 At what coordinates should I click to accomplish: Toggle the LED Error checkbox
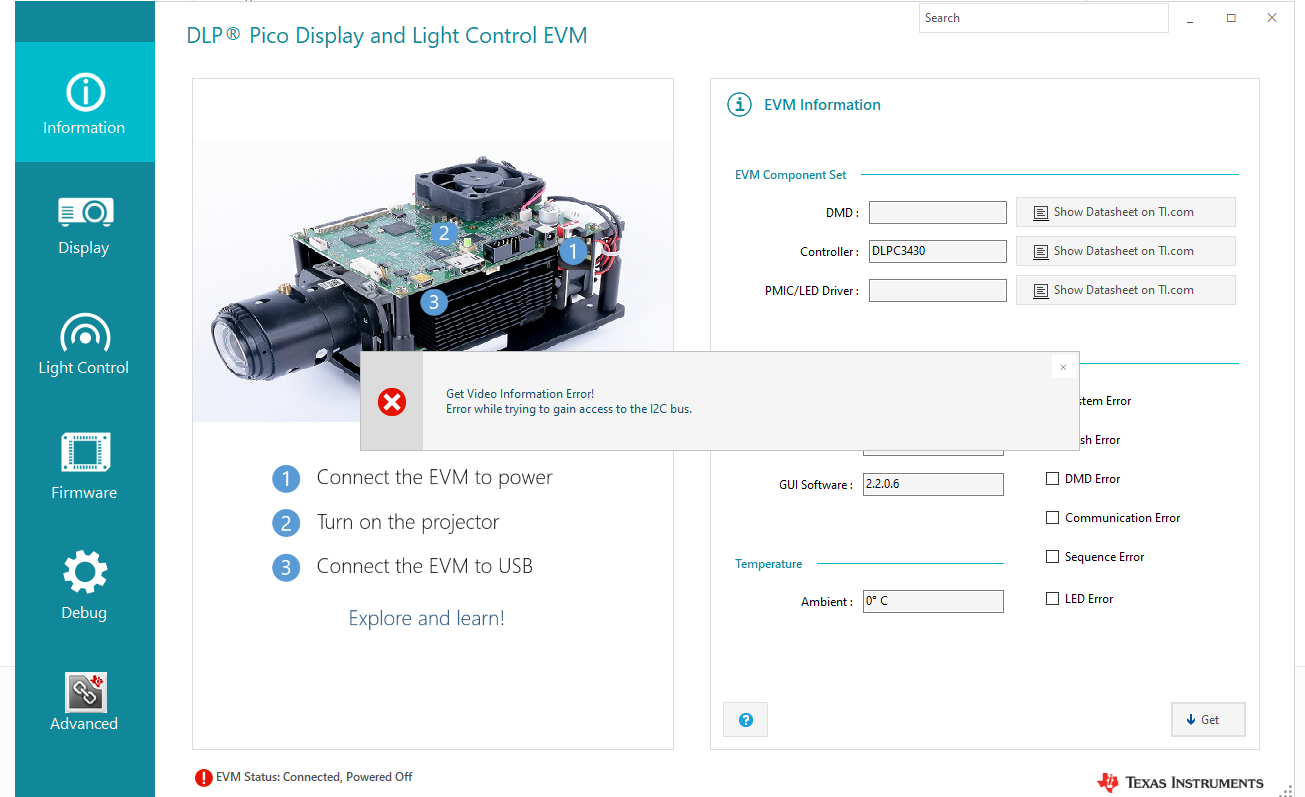1052,599
